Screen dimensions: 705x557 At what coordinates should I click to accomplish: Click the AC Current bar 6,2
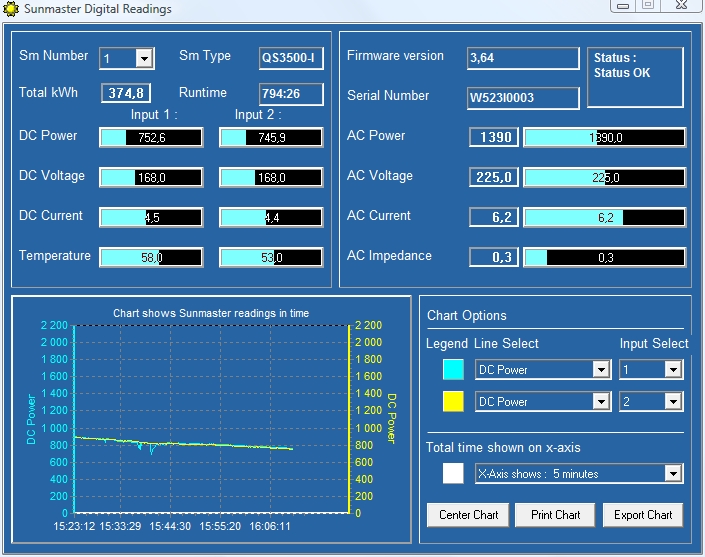click(x=605, y=218)
